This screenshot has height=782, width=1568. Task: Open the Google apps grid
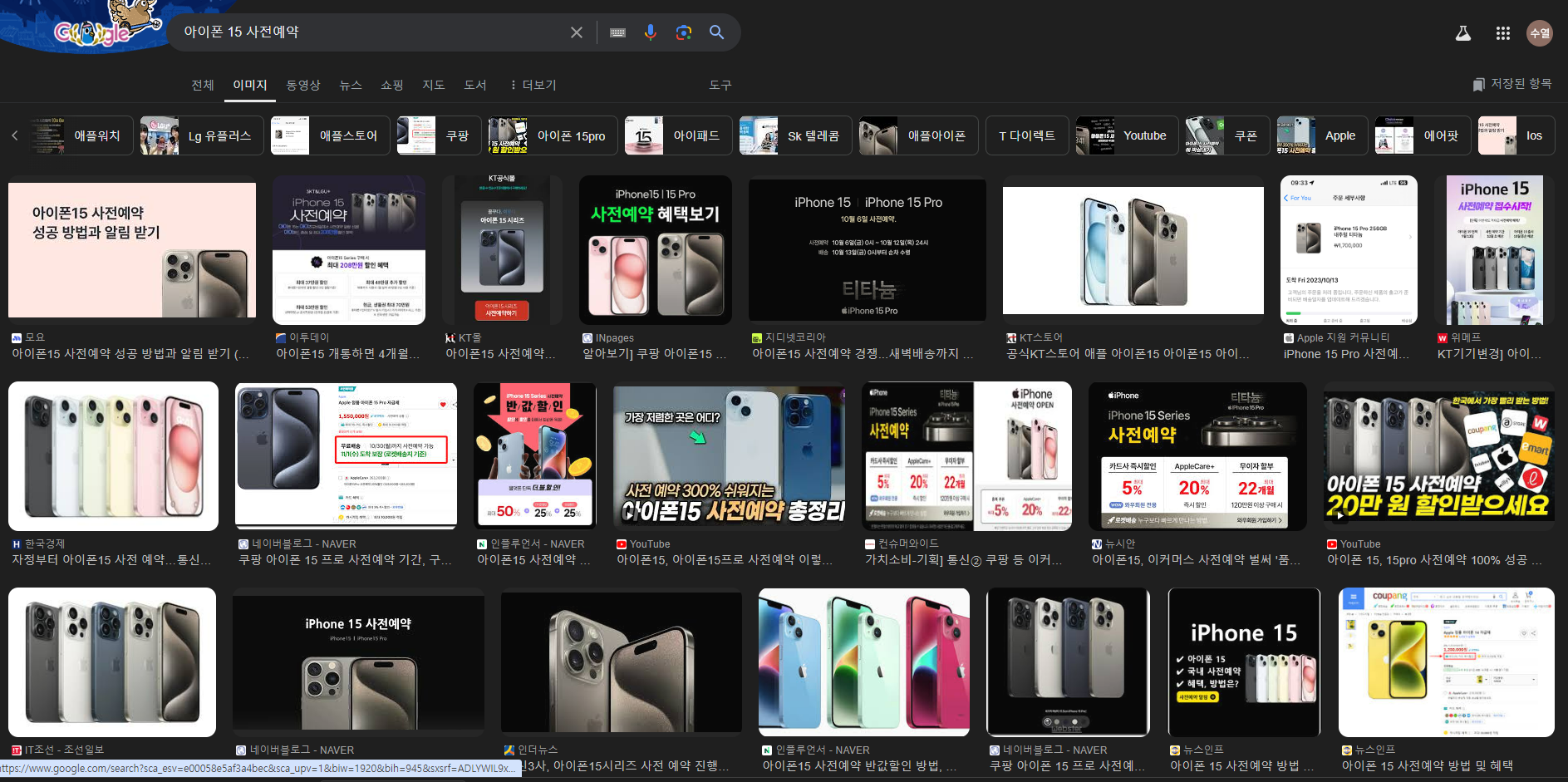click(1503, 33)
